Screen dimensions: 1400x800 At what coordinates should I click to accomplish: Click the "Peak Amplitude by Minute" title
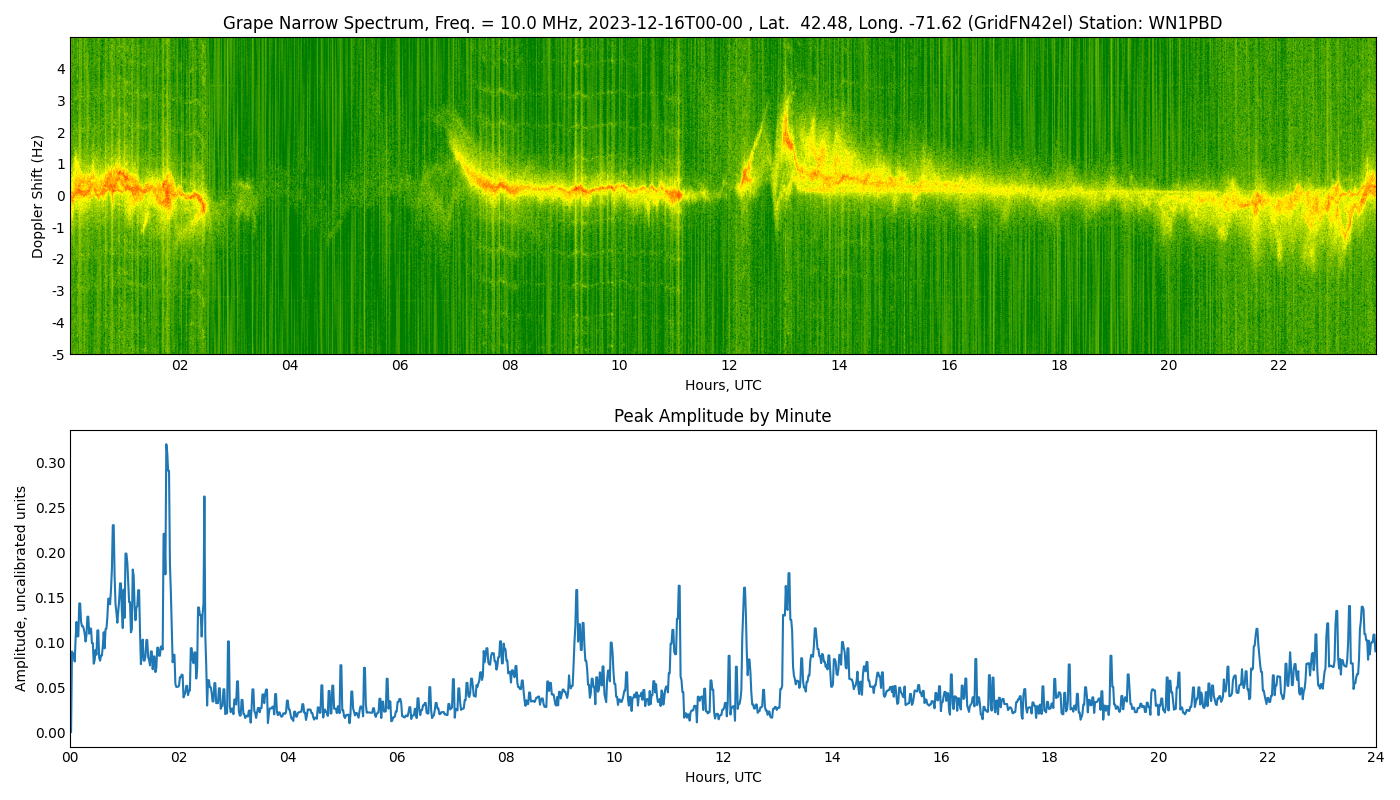pyautogui.click(x=722, y=416)
